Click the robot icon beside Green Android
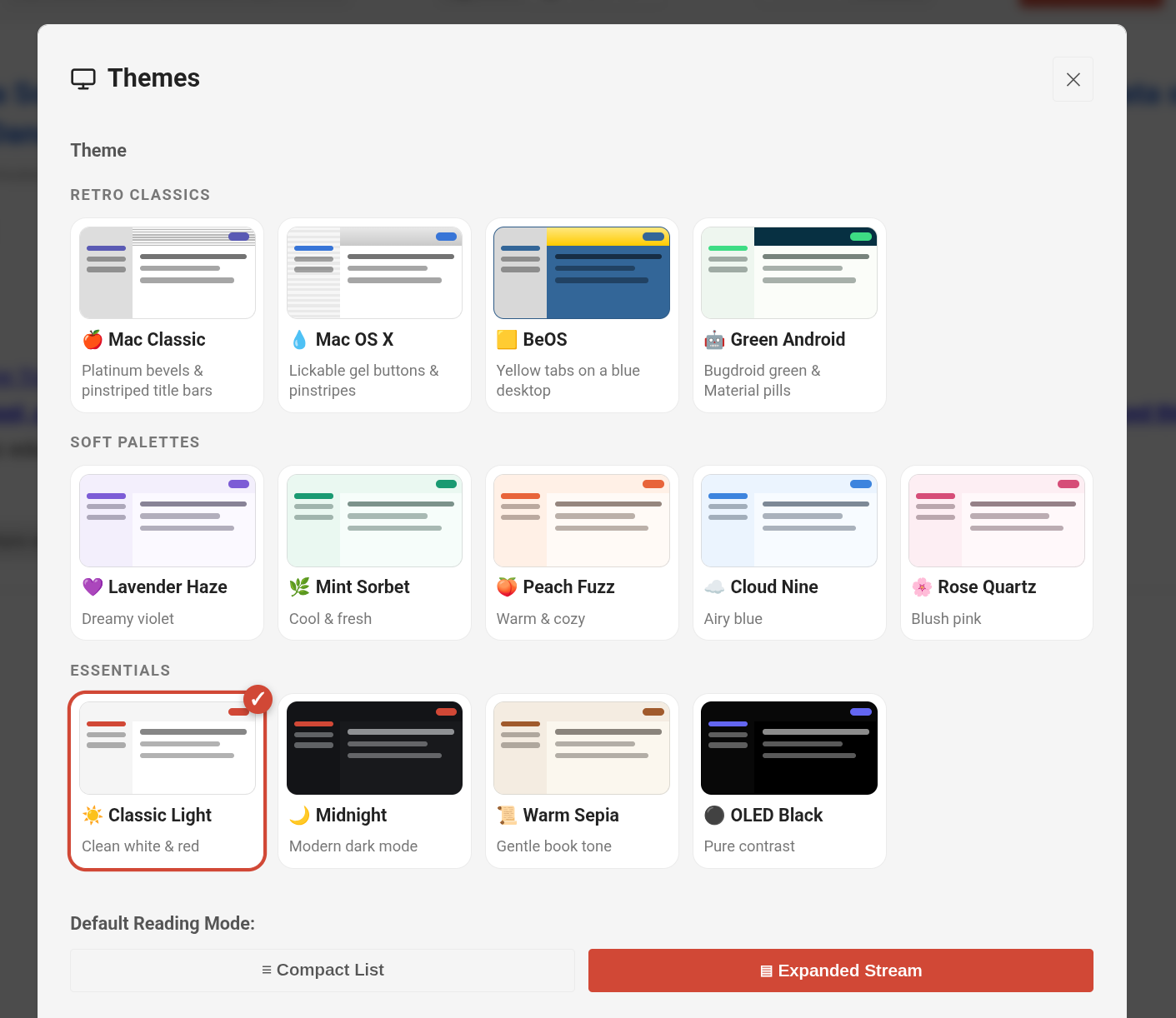Viewport: 1176px width, 1018px height. [714, 340]
